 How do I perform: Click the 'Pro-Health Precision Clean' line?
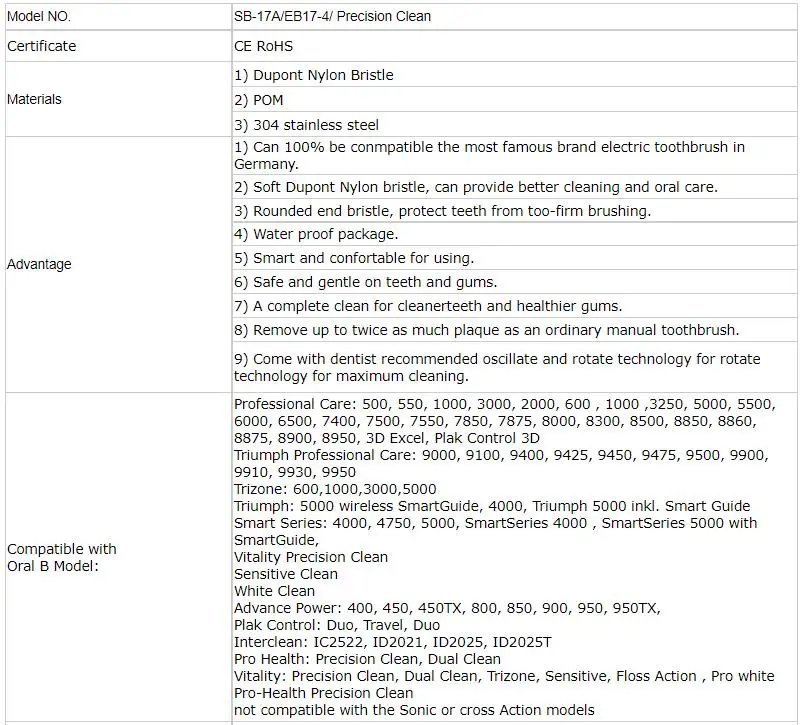tap(324, 693)
